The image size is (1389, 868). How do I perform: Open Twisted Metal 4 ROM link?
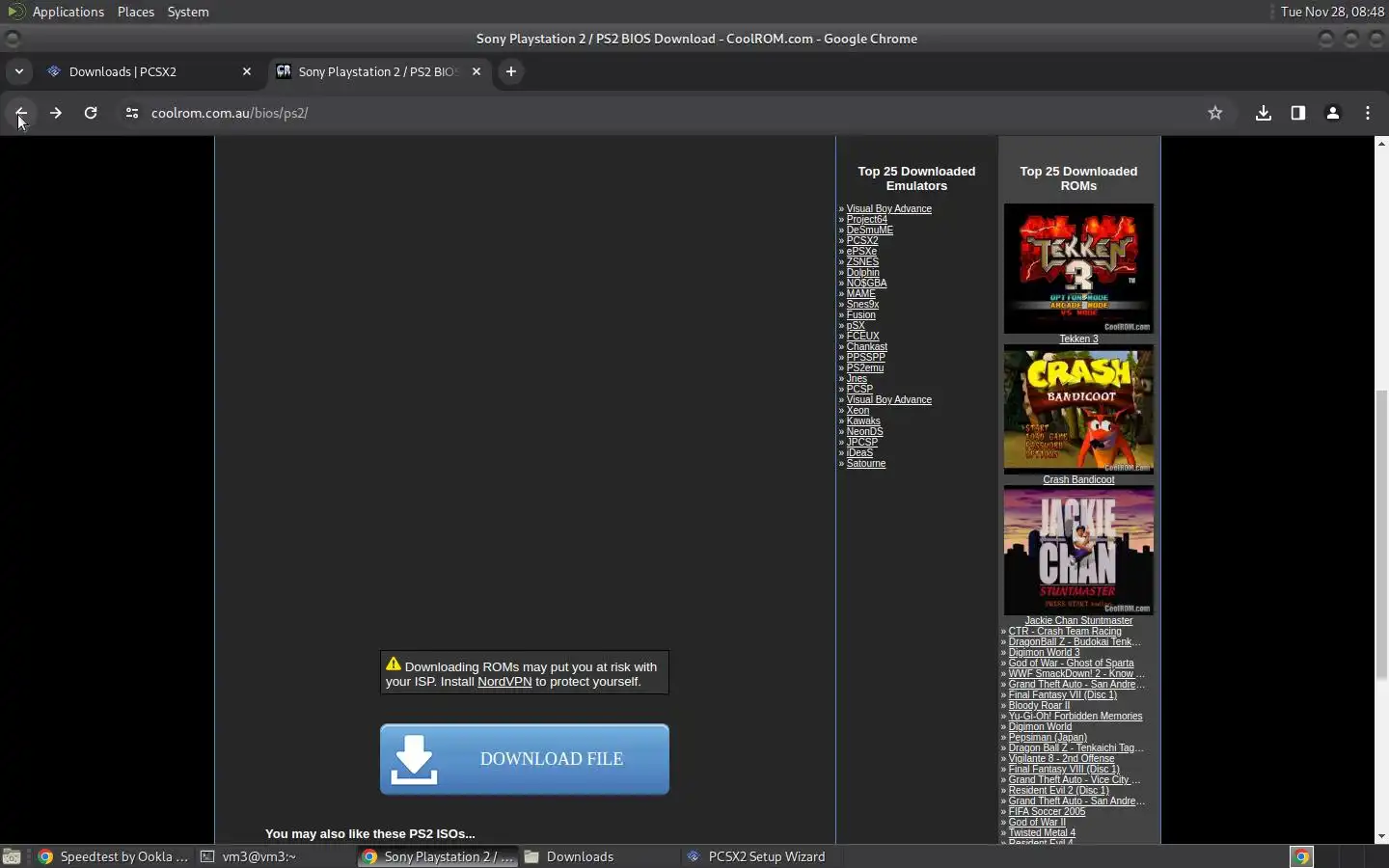(1042, 832)
